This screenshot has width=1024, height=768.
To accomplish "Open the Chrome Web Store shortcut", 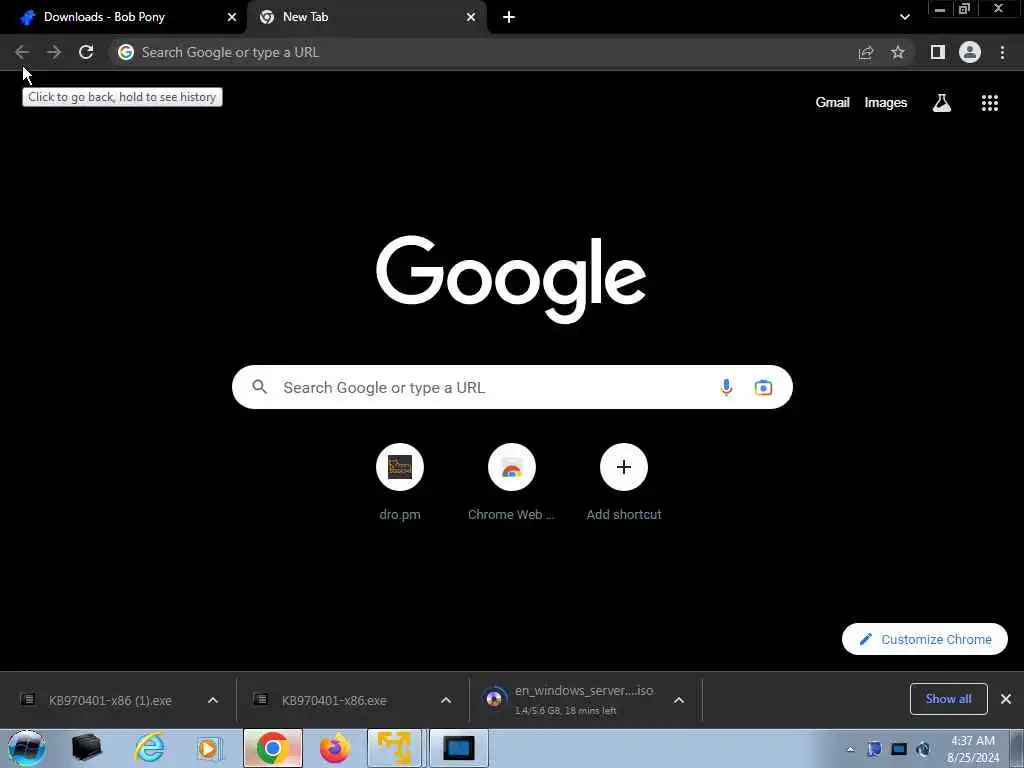I will click(x=511, y=482).
